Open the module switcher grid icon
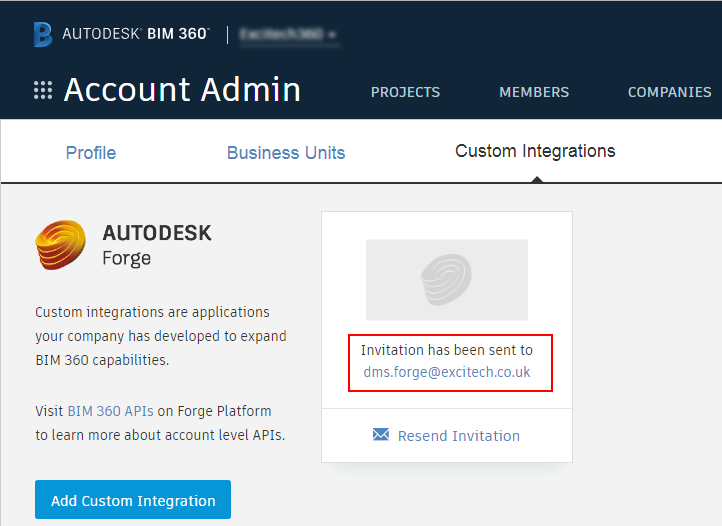This screenshot has height=526, width=722. (x=43, y=91)
